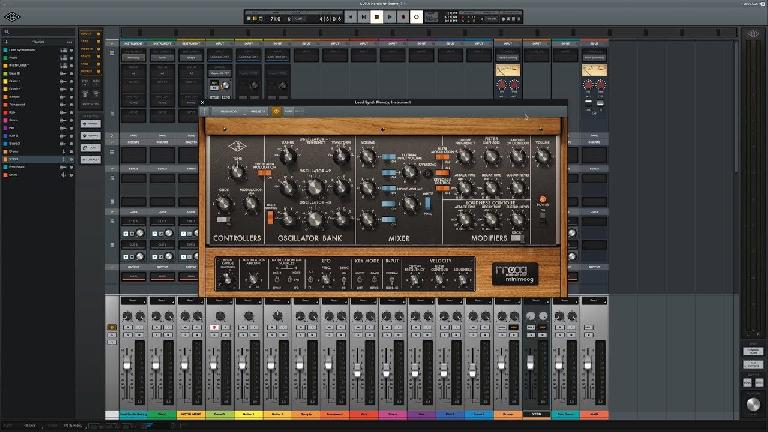Turn the Oscillator-2 Waveform knob
Viewport: 768px width, 432px height.
pos(341,187)
